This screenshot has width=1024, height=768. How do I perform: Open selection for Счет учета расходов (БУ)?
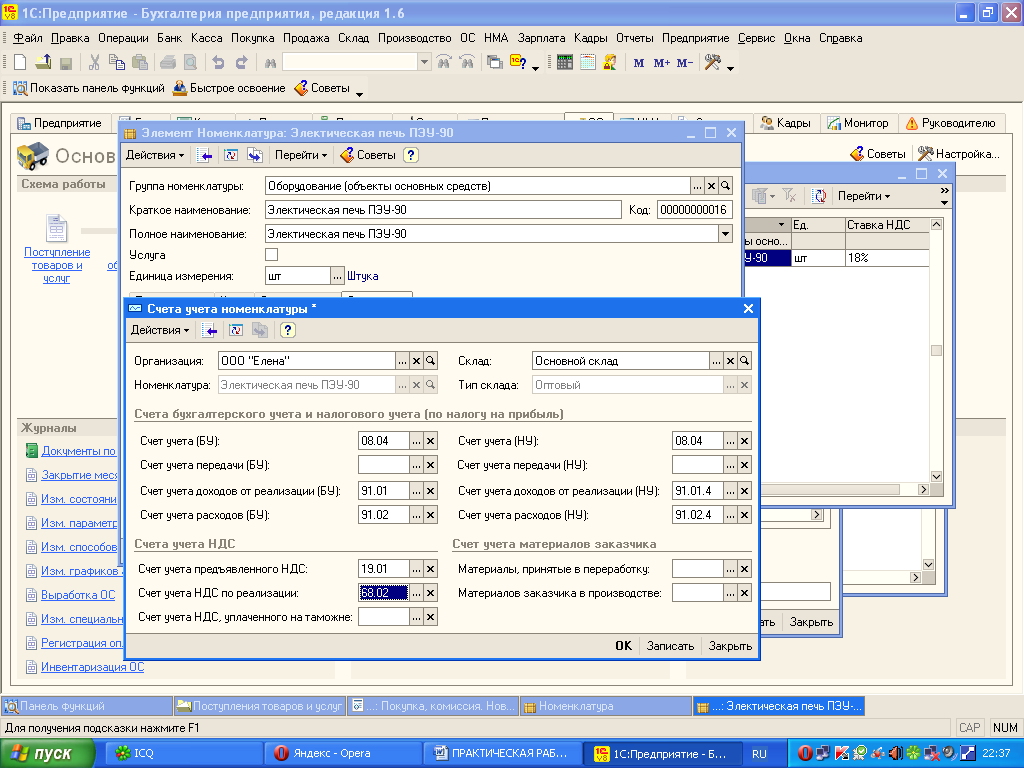[x=417, y=515]
